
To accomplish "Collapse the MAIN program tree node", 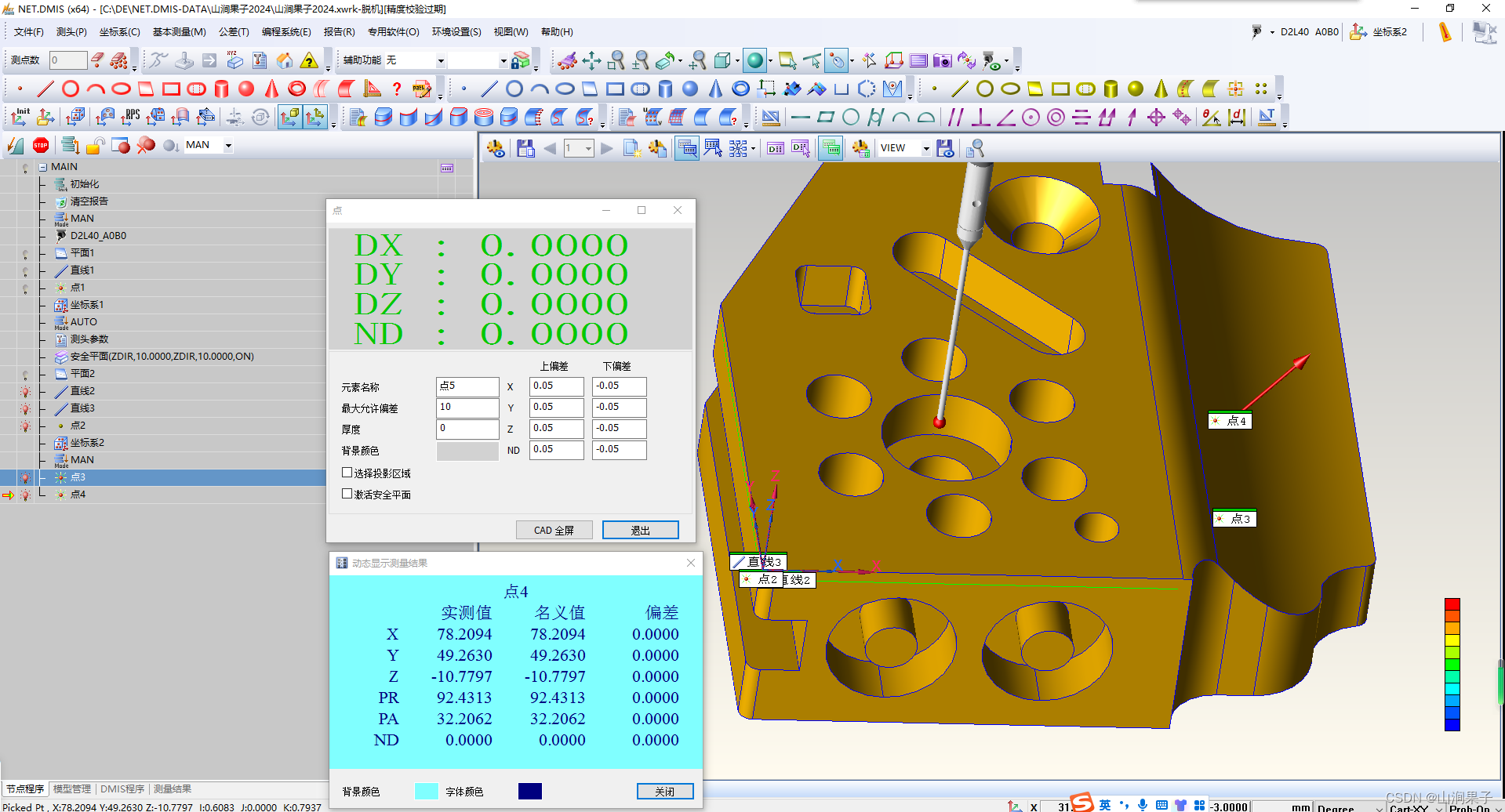I will (43, 167).
